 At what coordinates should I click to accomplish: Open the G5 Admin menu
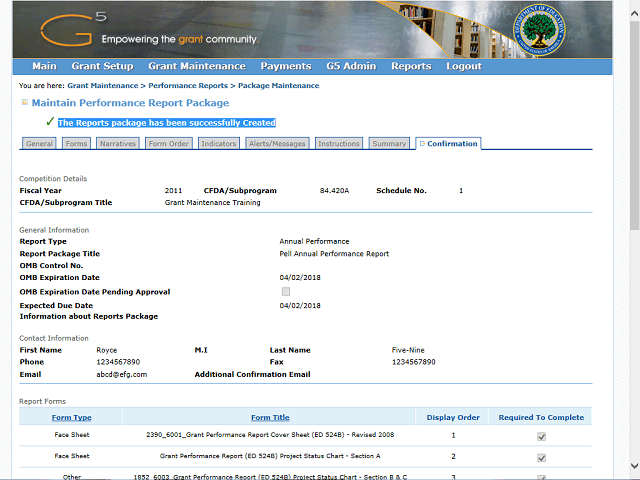pos(351,66)
